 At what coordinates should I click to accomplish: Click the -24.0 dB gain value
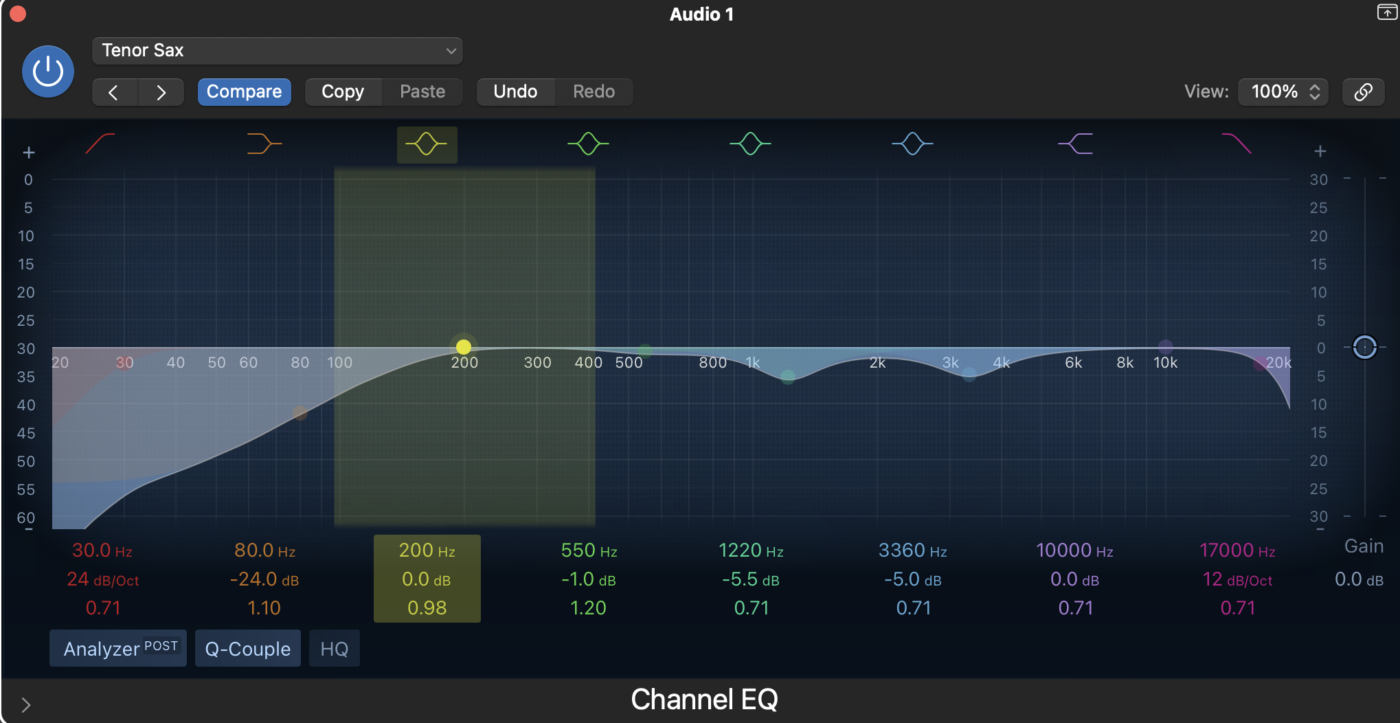pos(265,580)
